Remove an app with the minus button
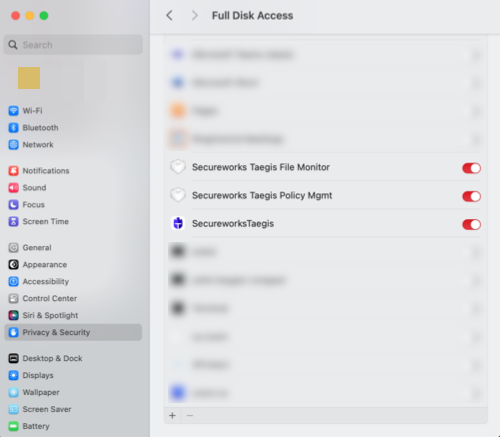The image size is (500, 437). 190,416
